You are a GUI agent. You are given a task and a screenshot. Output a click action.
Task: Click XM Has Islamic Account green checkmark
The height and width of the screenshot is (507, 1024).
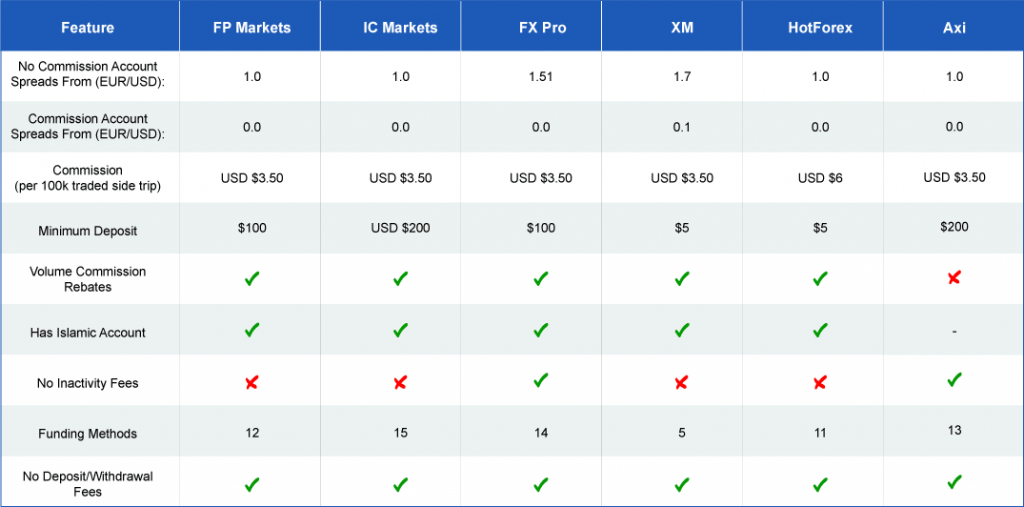(x=682, y=330)
